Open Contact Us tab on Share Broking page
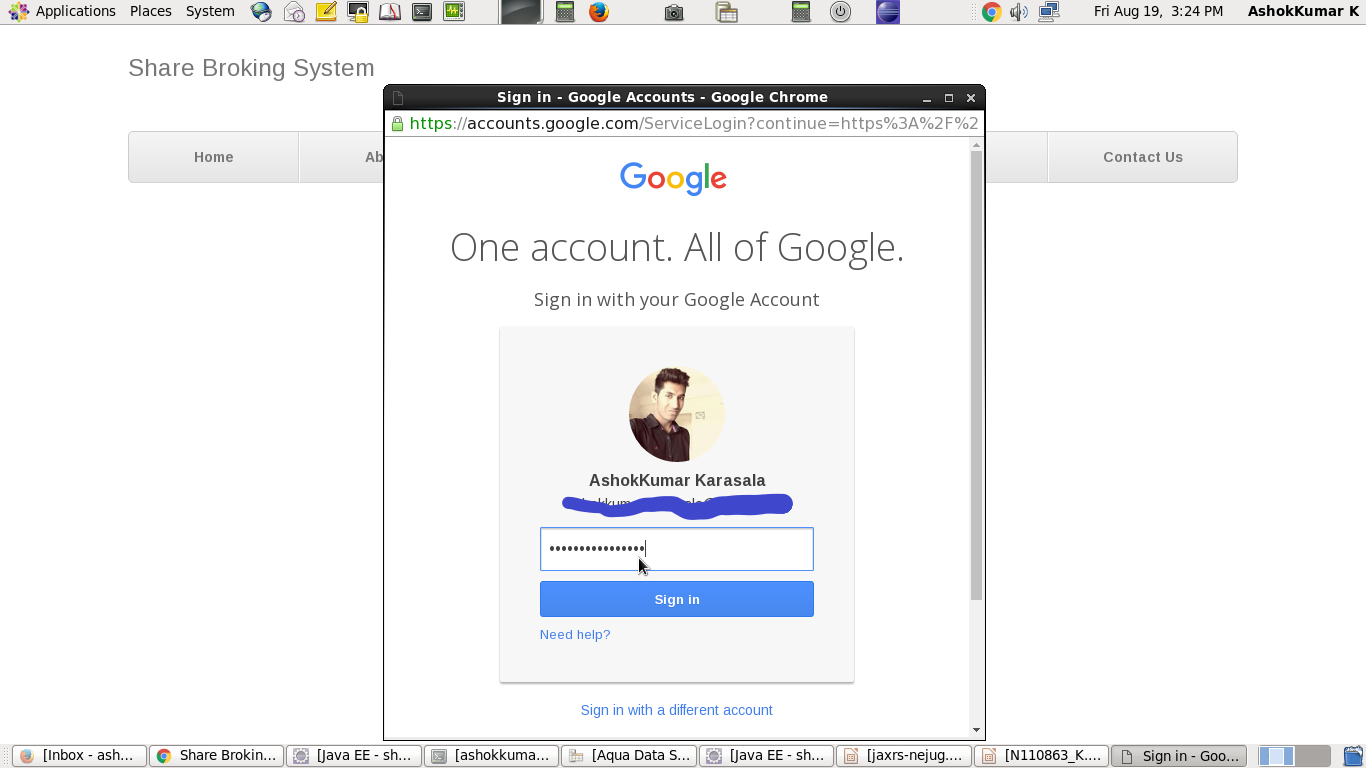 click(1143, 157)
